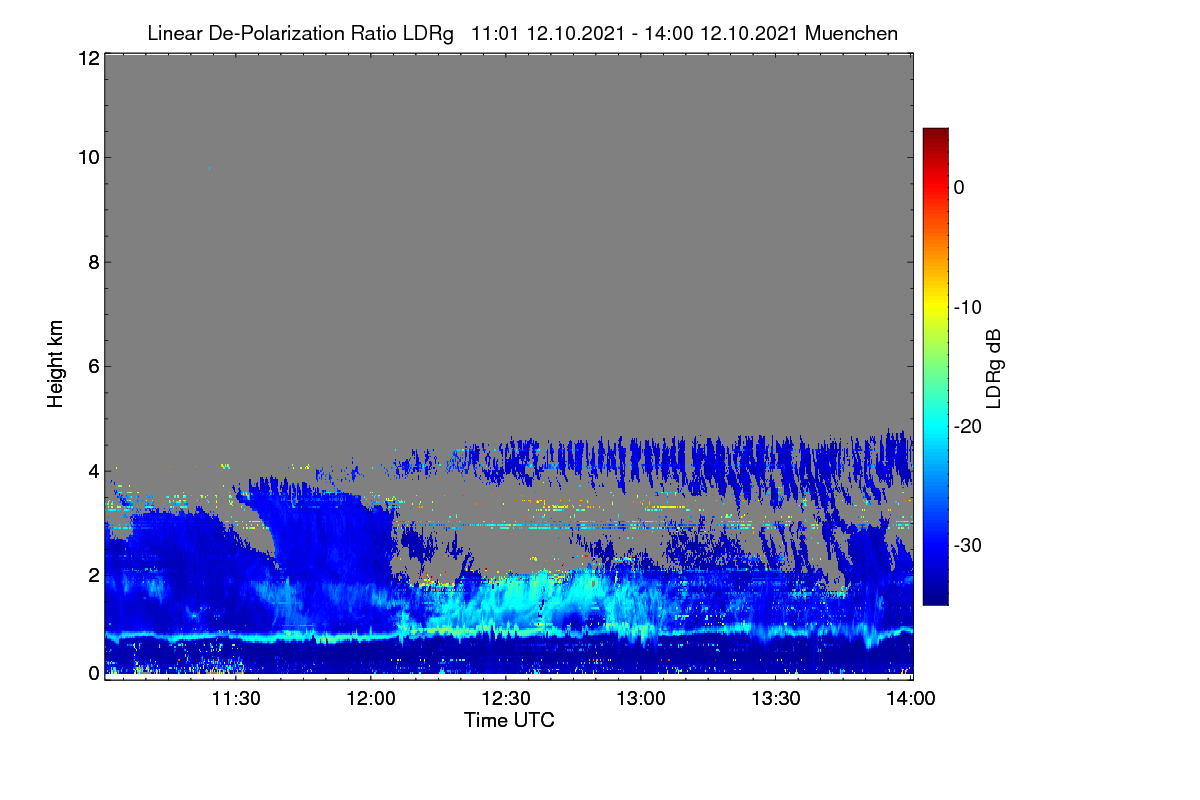Click the '11:30' time tick label

pyautogui.click(x=236, y=699)
